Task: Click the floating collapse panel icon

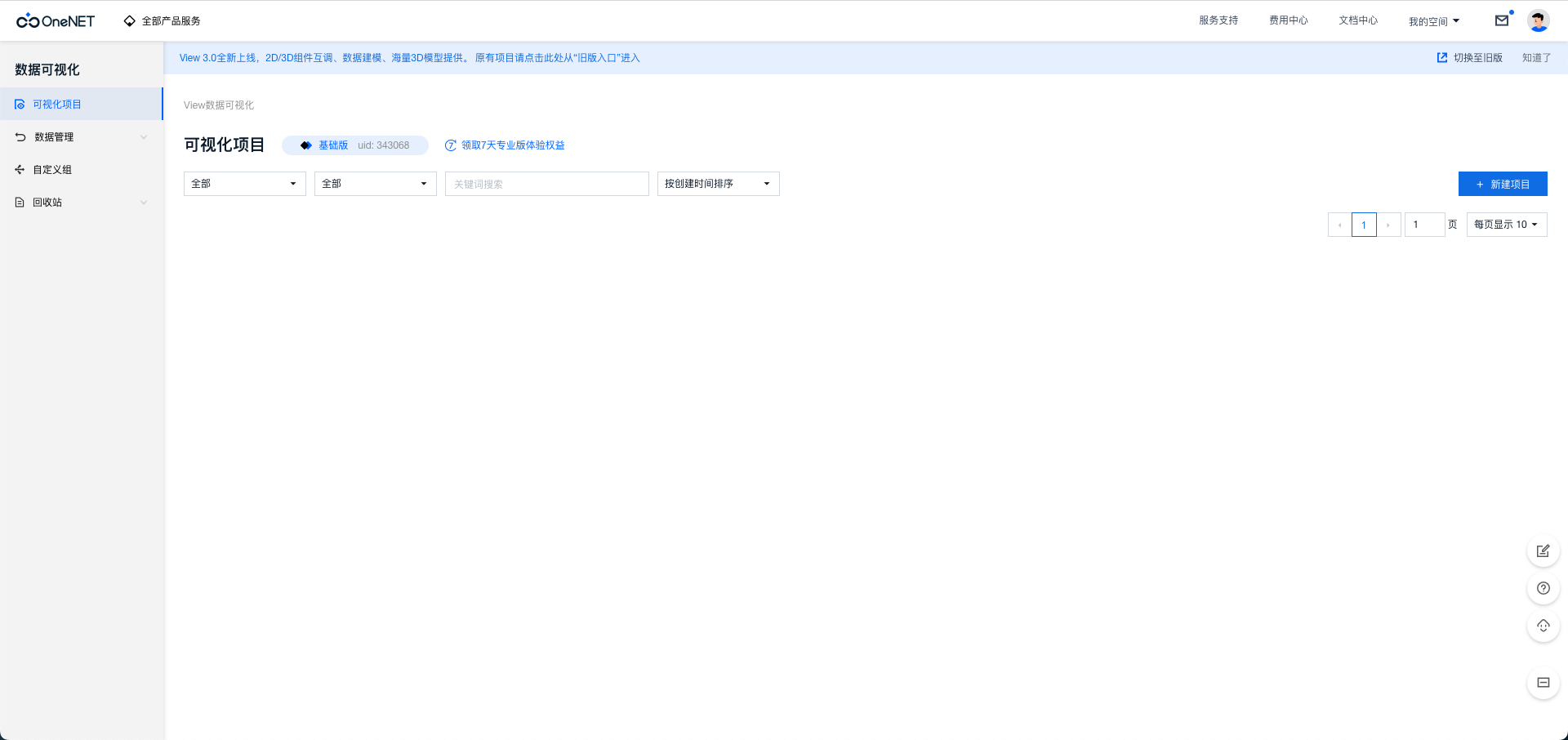Action: click(1543, 683)
